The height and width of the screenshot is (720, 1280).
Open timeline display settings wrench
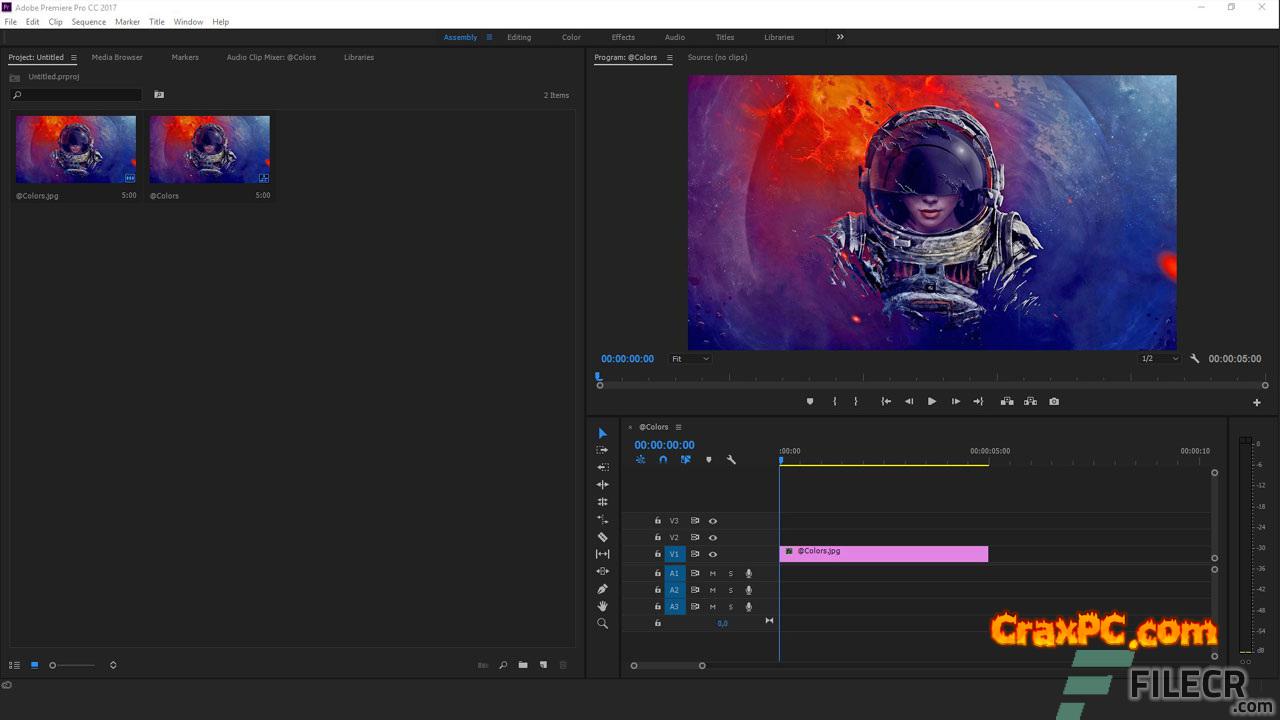pos(731,460)
